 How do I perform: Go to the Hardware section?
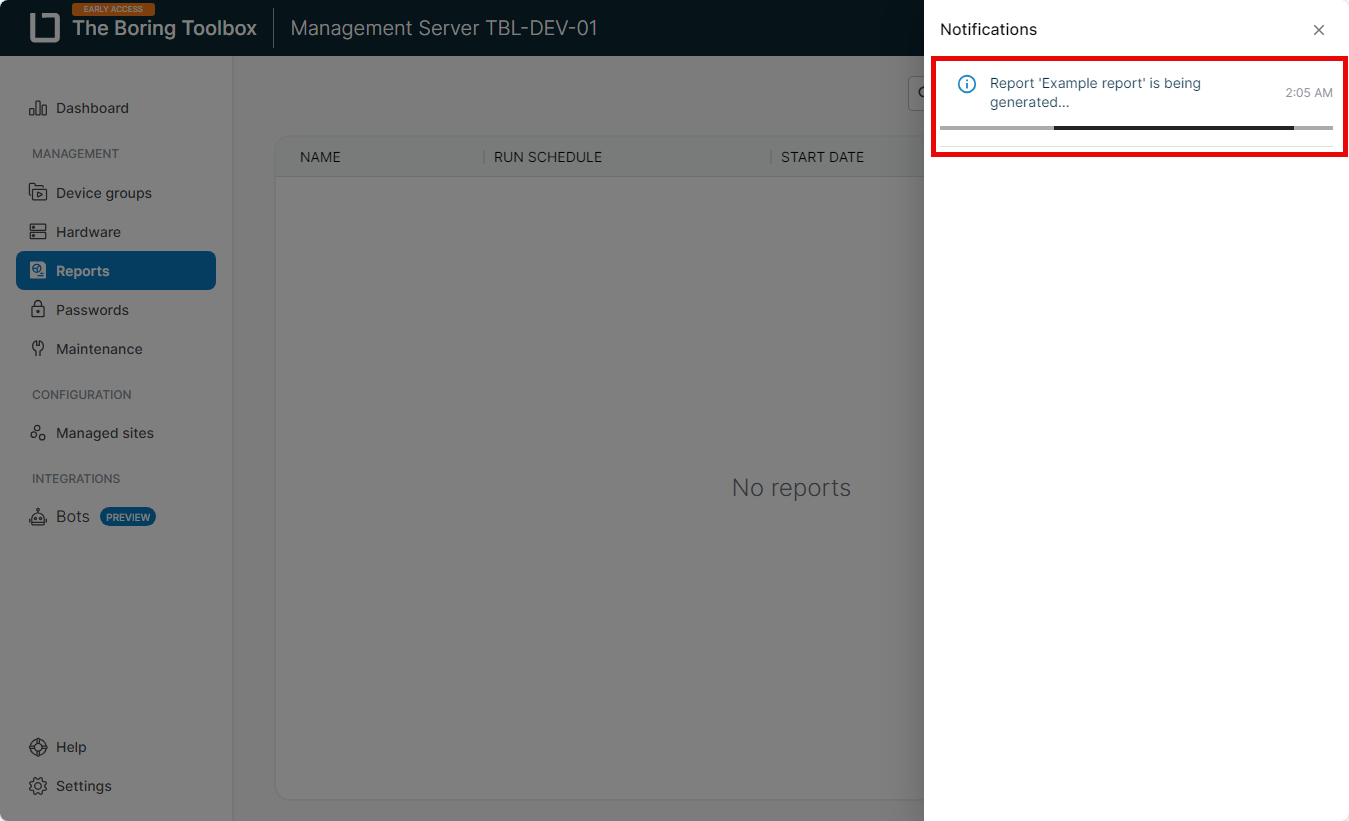(88, 232)
